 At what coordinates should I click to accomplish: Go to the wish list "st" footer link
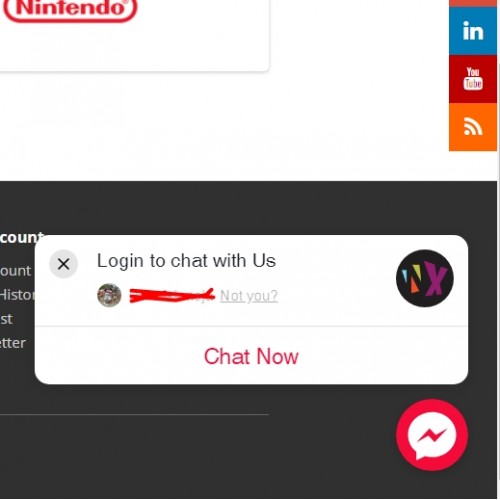[6, 319]
